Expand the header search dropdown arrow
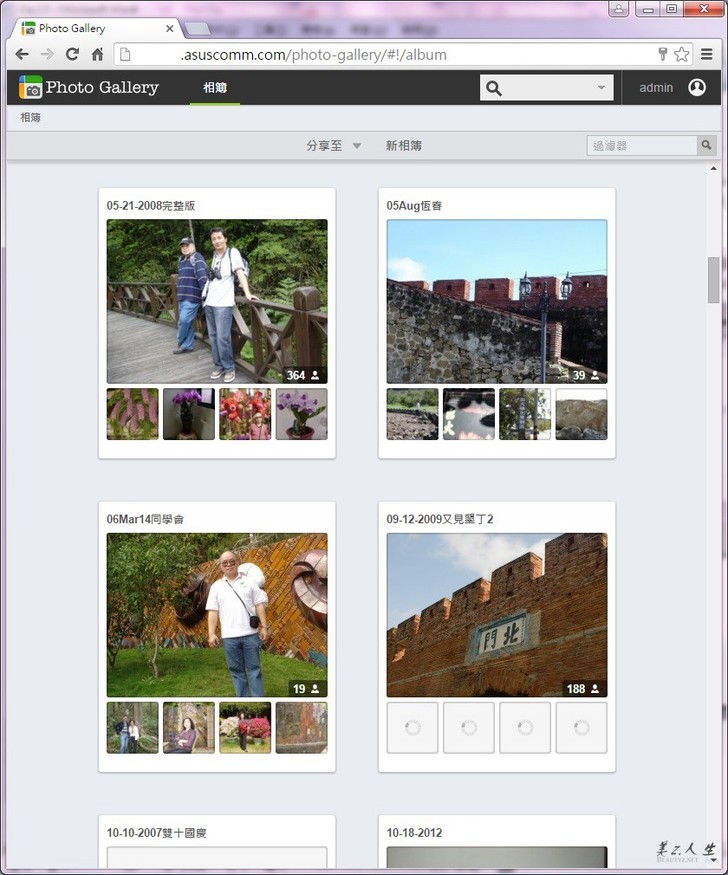 (x=601, y=88)
